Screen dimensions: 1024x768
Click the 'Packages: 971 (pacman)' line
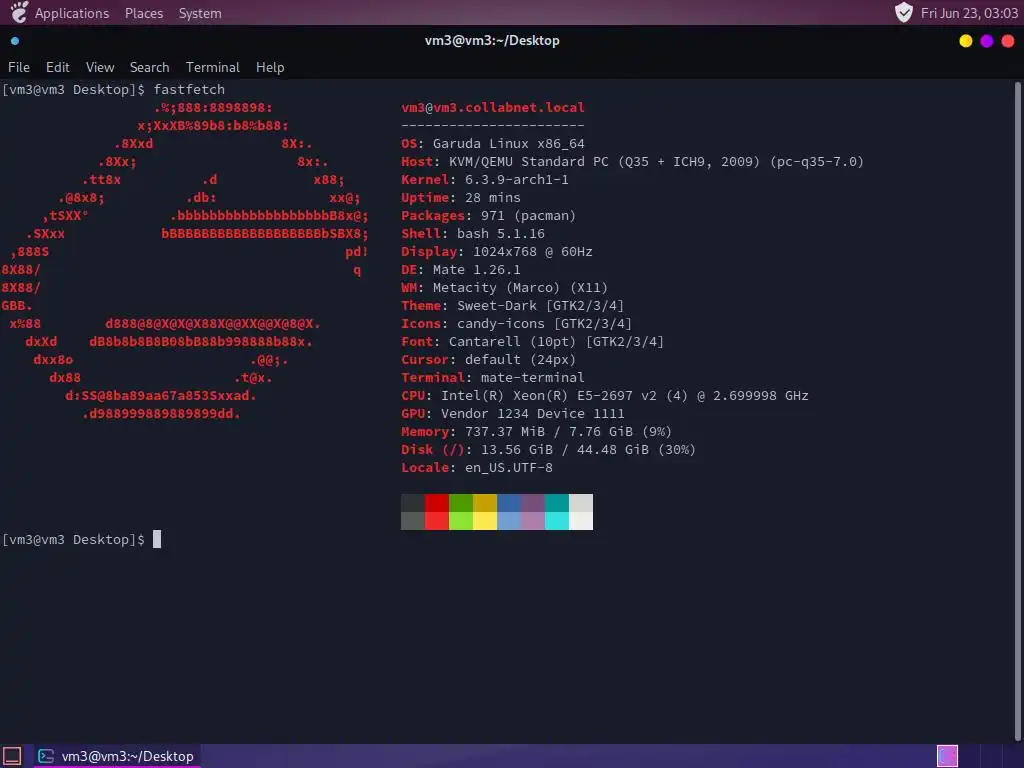click(x=488, y=216)
